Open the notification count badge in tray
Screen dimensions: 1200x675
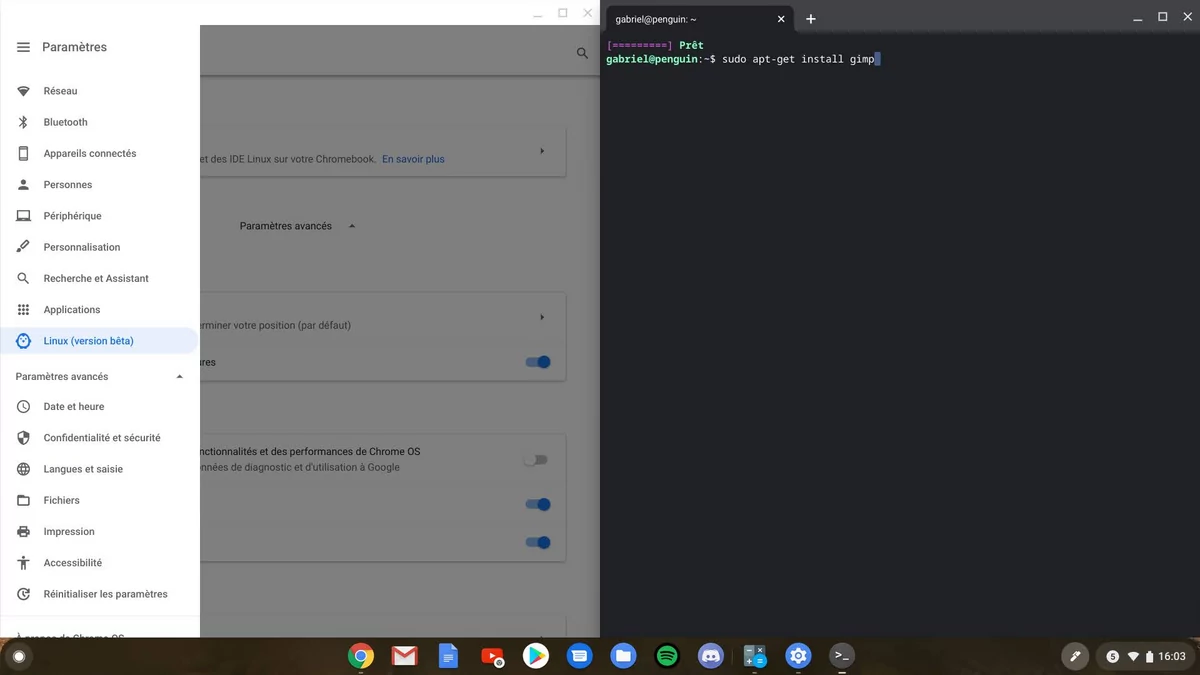tap(1112, 657)
